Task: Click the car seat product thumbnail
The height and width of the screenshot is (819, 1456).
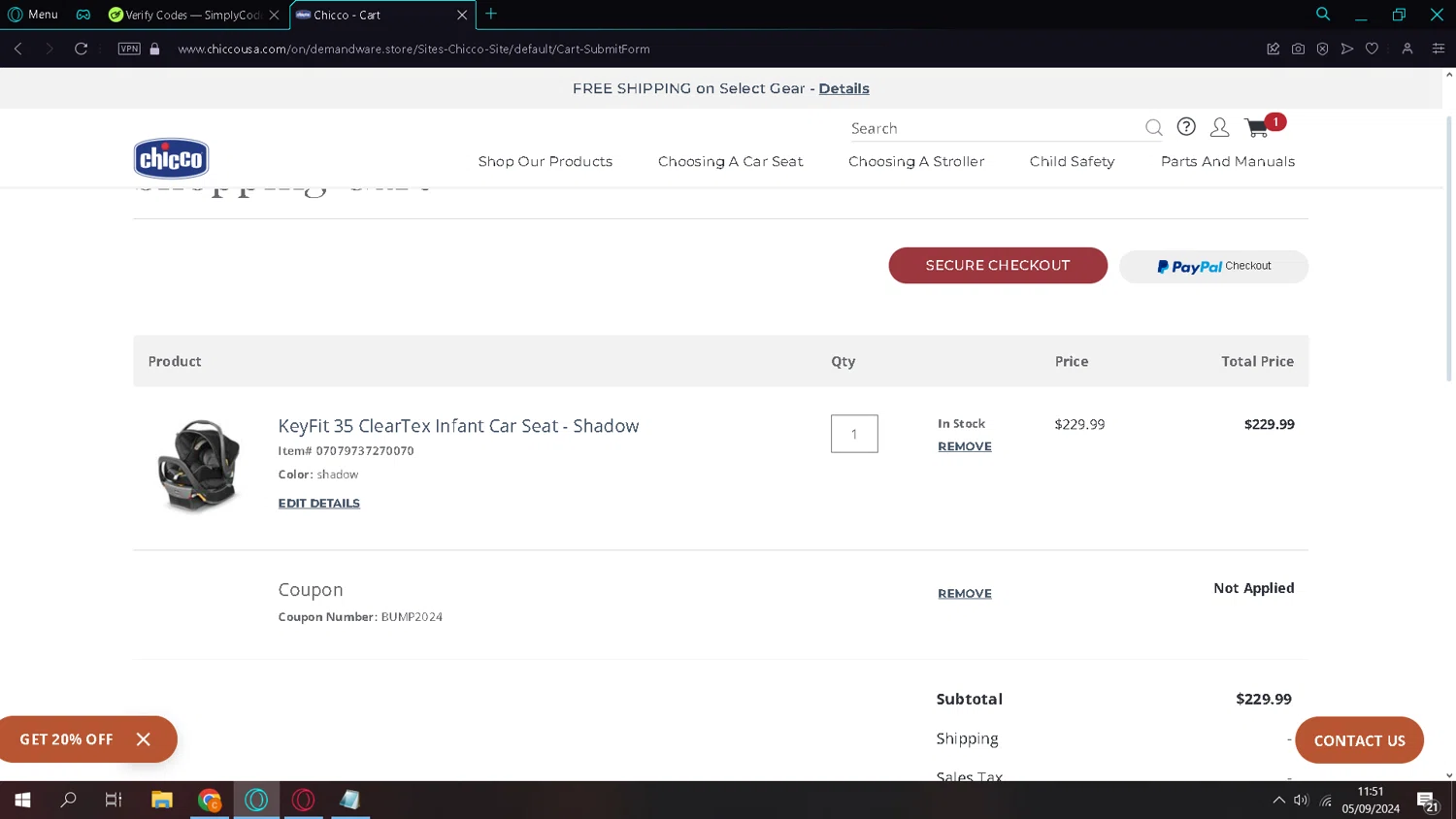Action: [198, 466]
